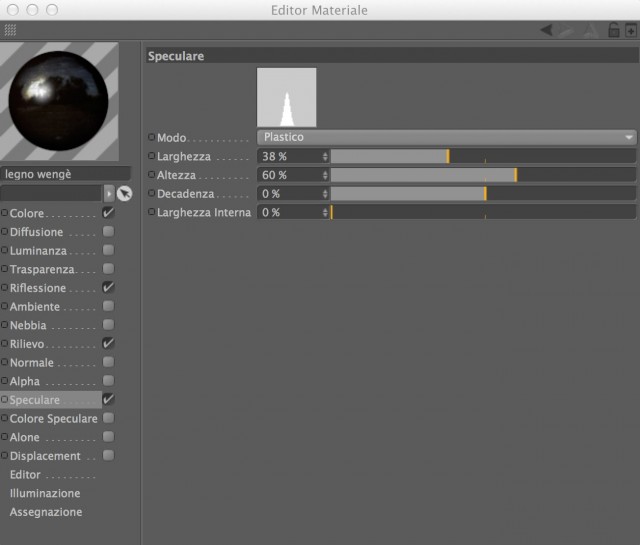Screen dimensions: 640x545
Task: Toggle the lock element icon
Action: (613, 30)
